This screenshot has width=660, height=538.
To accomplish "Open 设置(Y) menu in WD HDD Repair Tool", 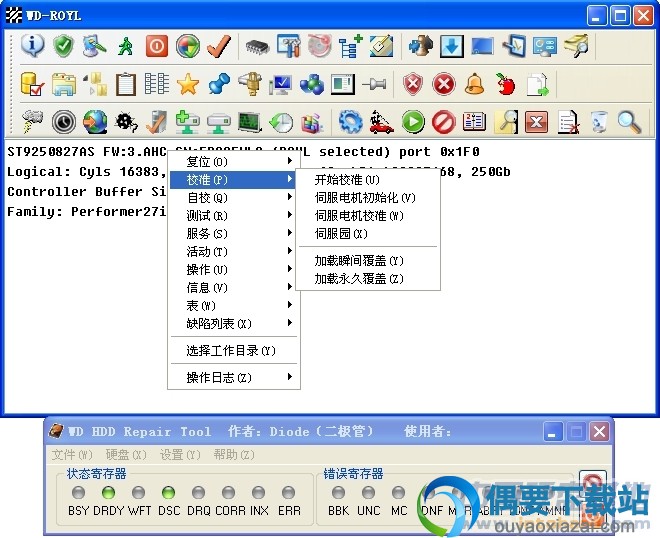I will tap(180, 455).
